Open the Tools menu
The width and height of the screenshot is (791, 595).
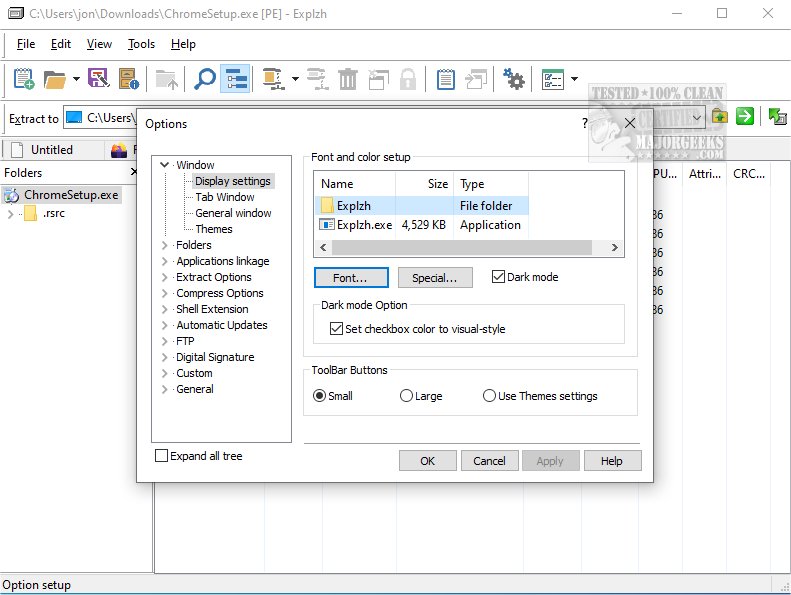pos(141,44)
